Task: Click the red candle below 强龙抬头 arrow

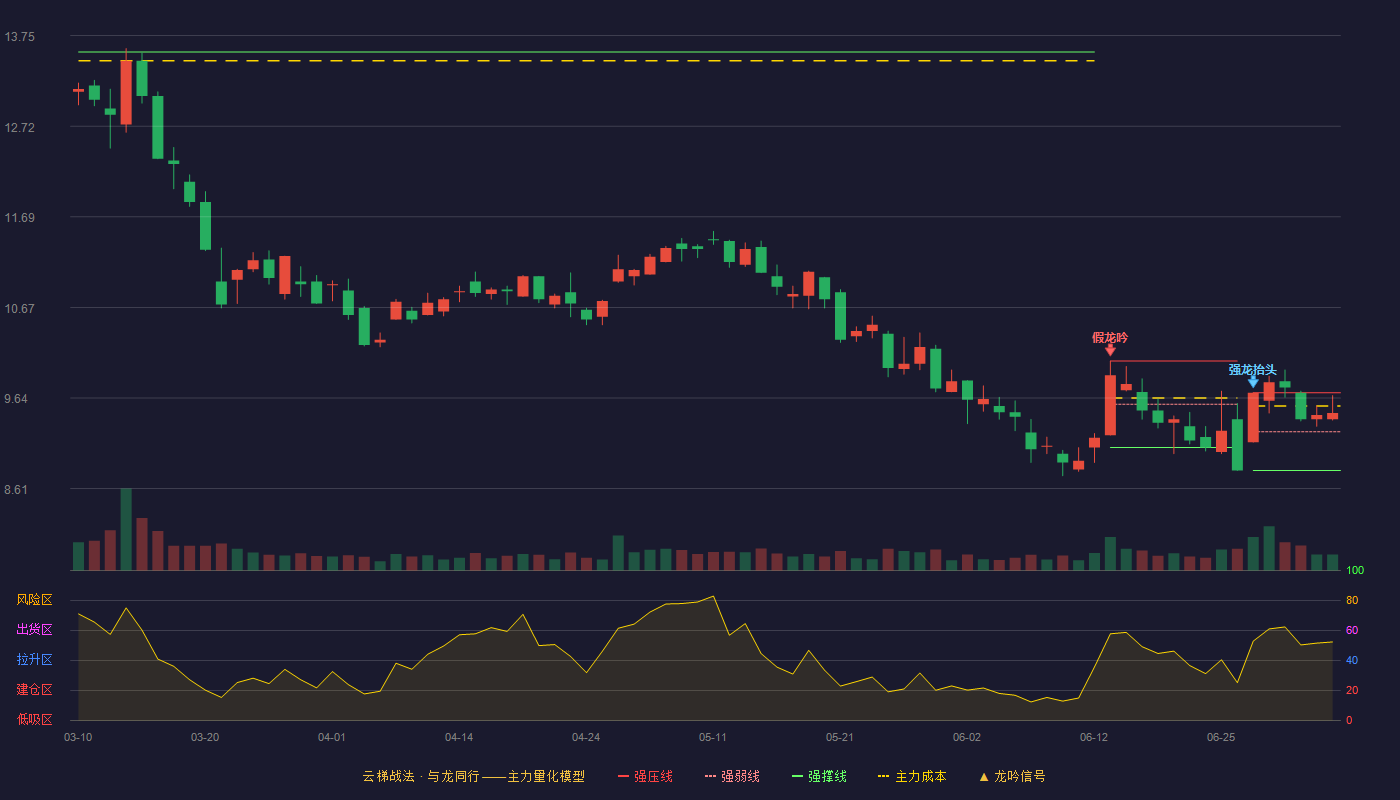Action: (x=1253, y=417)
